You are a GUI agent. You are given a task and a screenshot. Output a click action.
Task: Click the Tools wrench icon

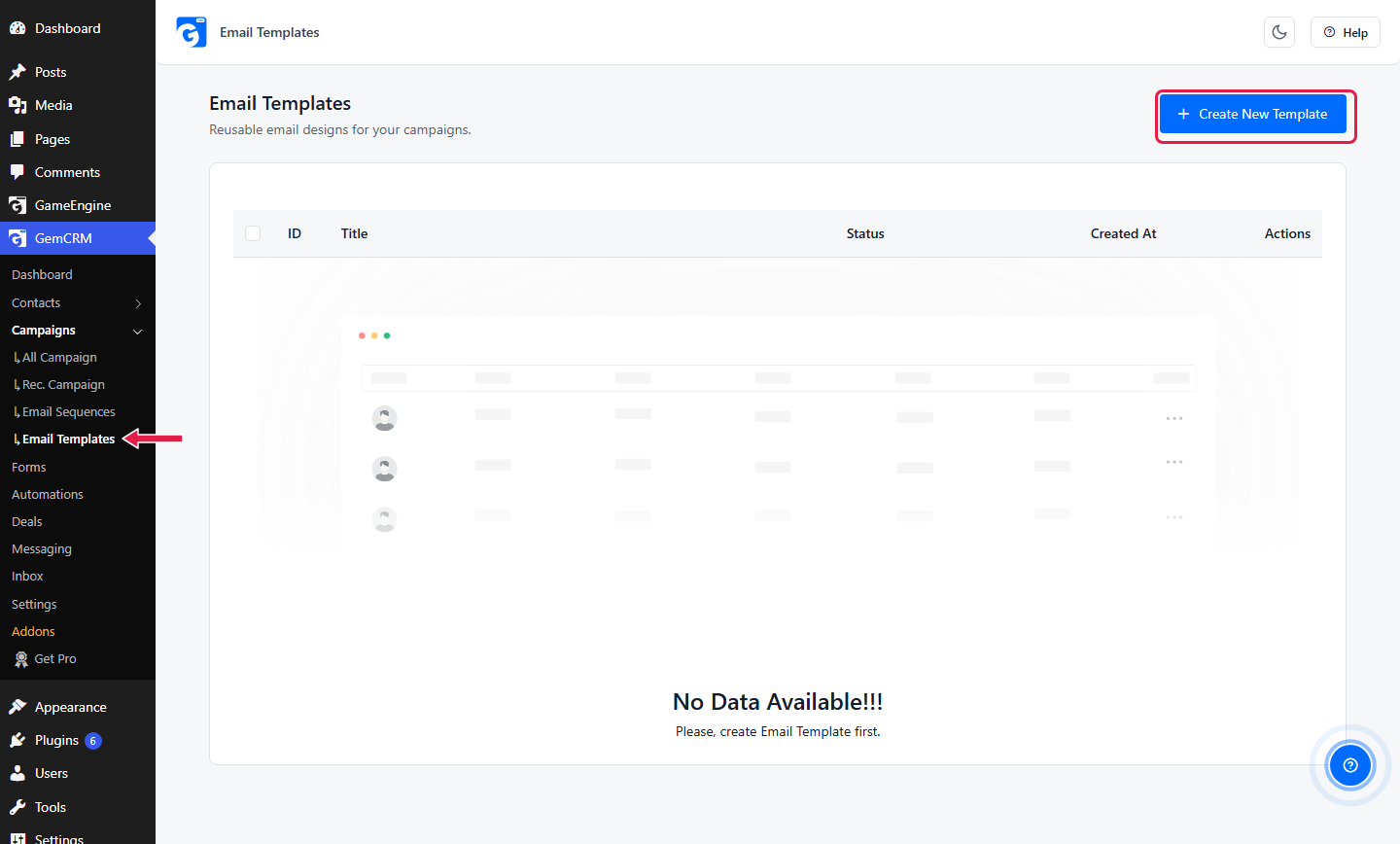[x=17, y=807]
